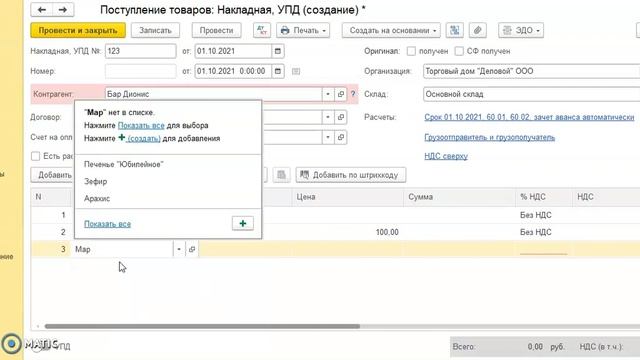Open the calendar for 01.10.2021 0:00:00

(278, 71)
